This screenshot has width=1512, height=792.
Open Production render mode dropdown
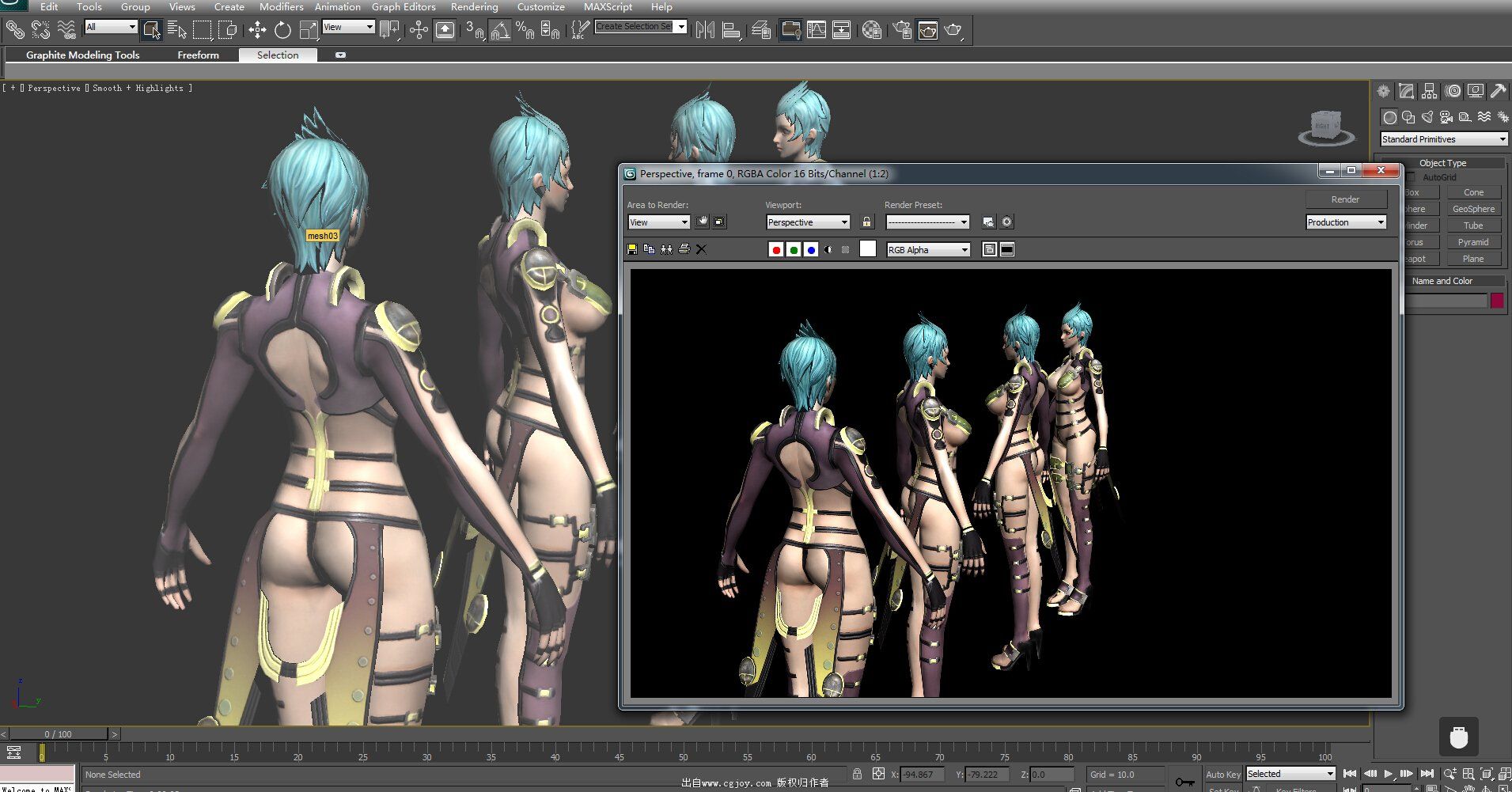point(1346,222)
